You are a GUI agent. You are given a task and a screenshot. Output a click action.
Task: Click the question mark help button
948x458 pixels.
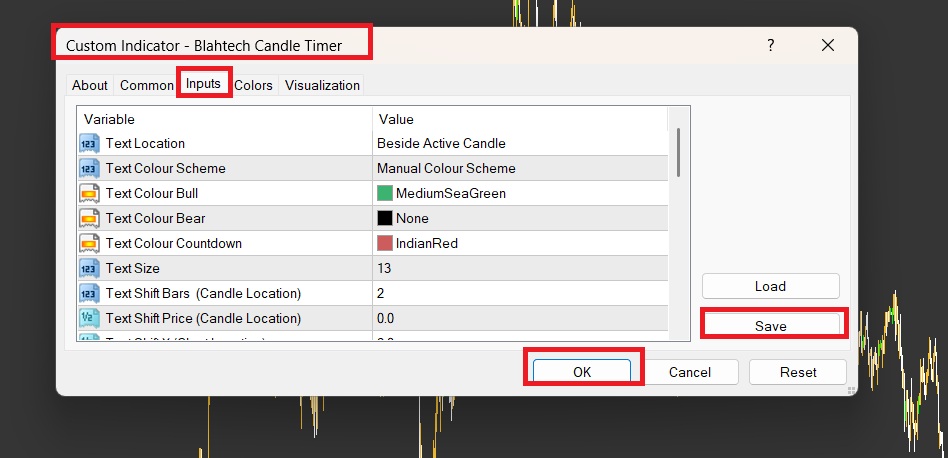(771, 45)
